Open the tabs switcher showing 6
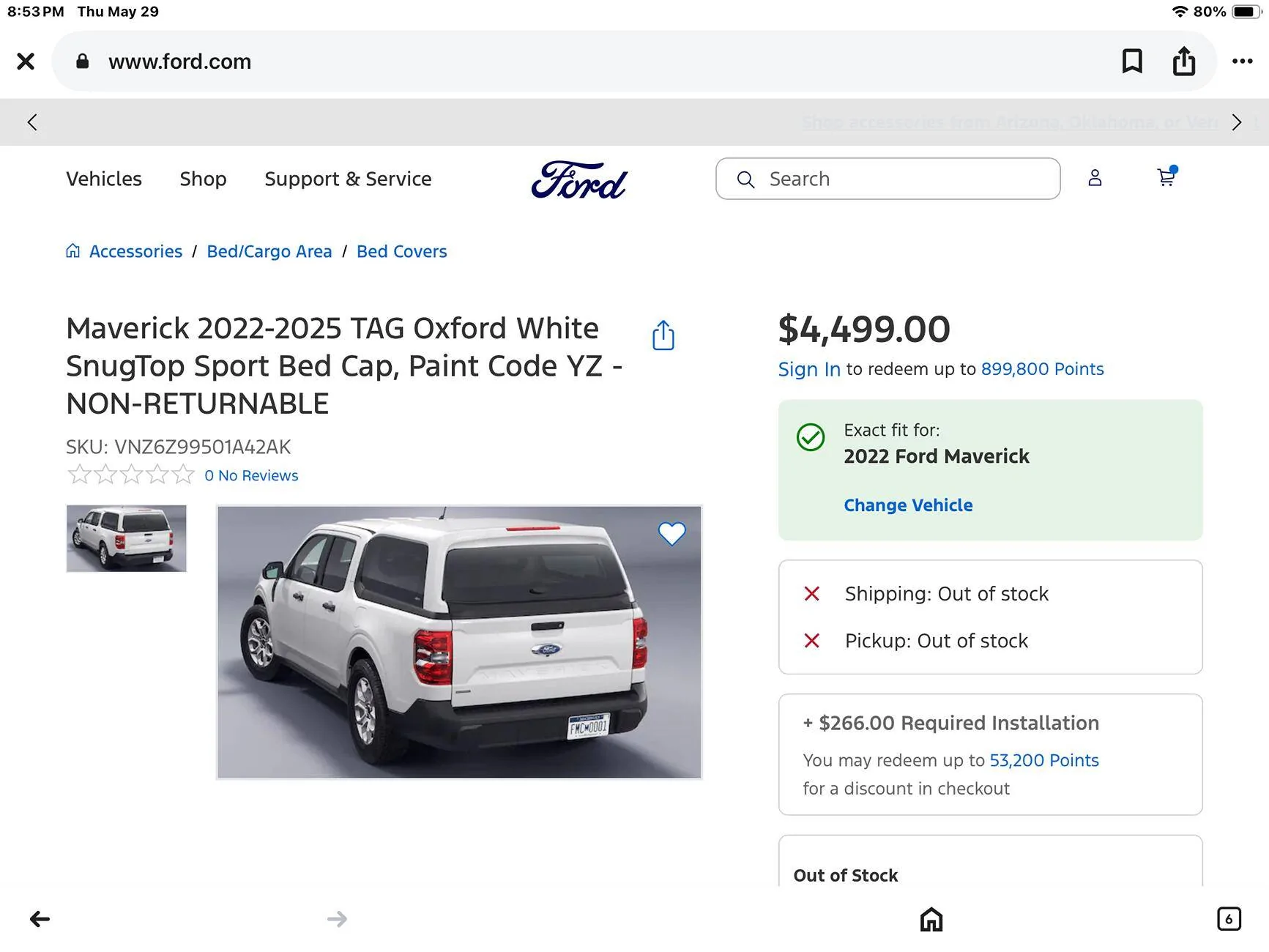 (x=1229, y=919)
